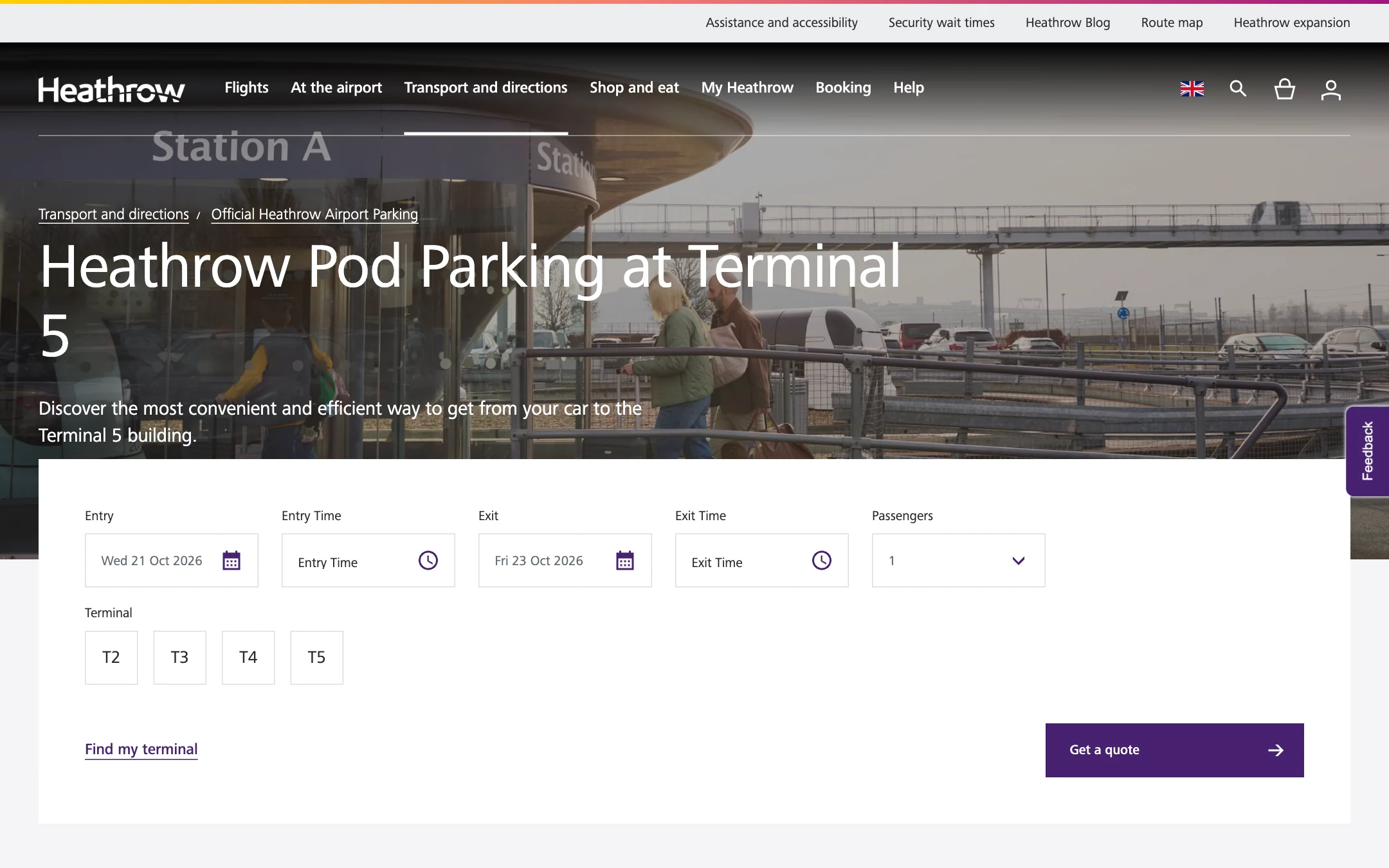1389x868 pixels.
Task: Open the shopping basket icon
Action: (x=1284, y=89)
